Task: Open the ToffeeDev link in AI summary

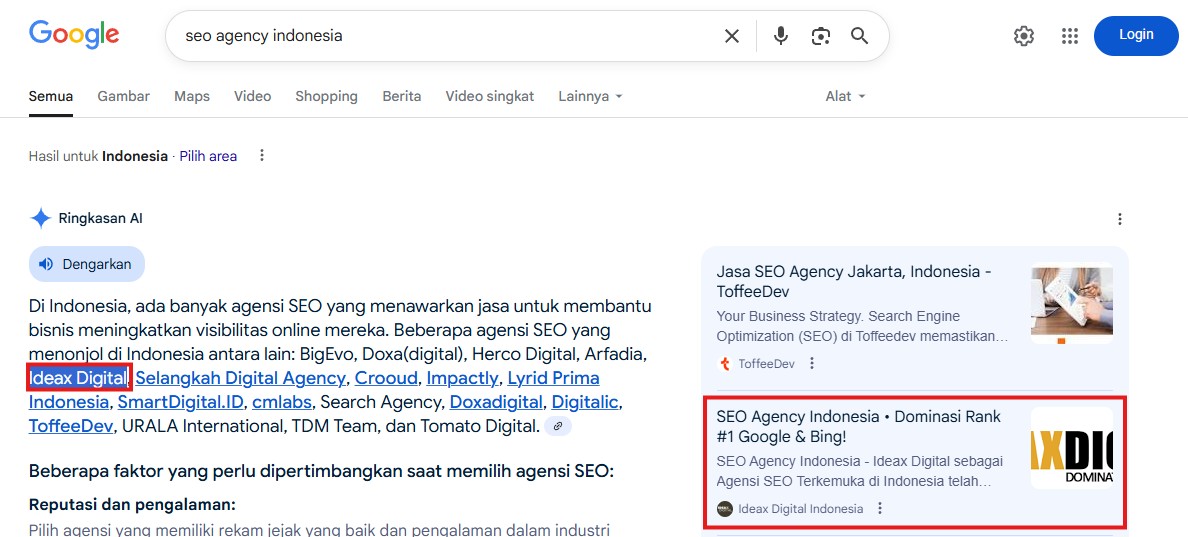Action: point(70,426)
